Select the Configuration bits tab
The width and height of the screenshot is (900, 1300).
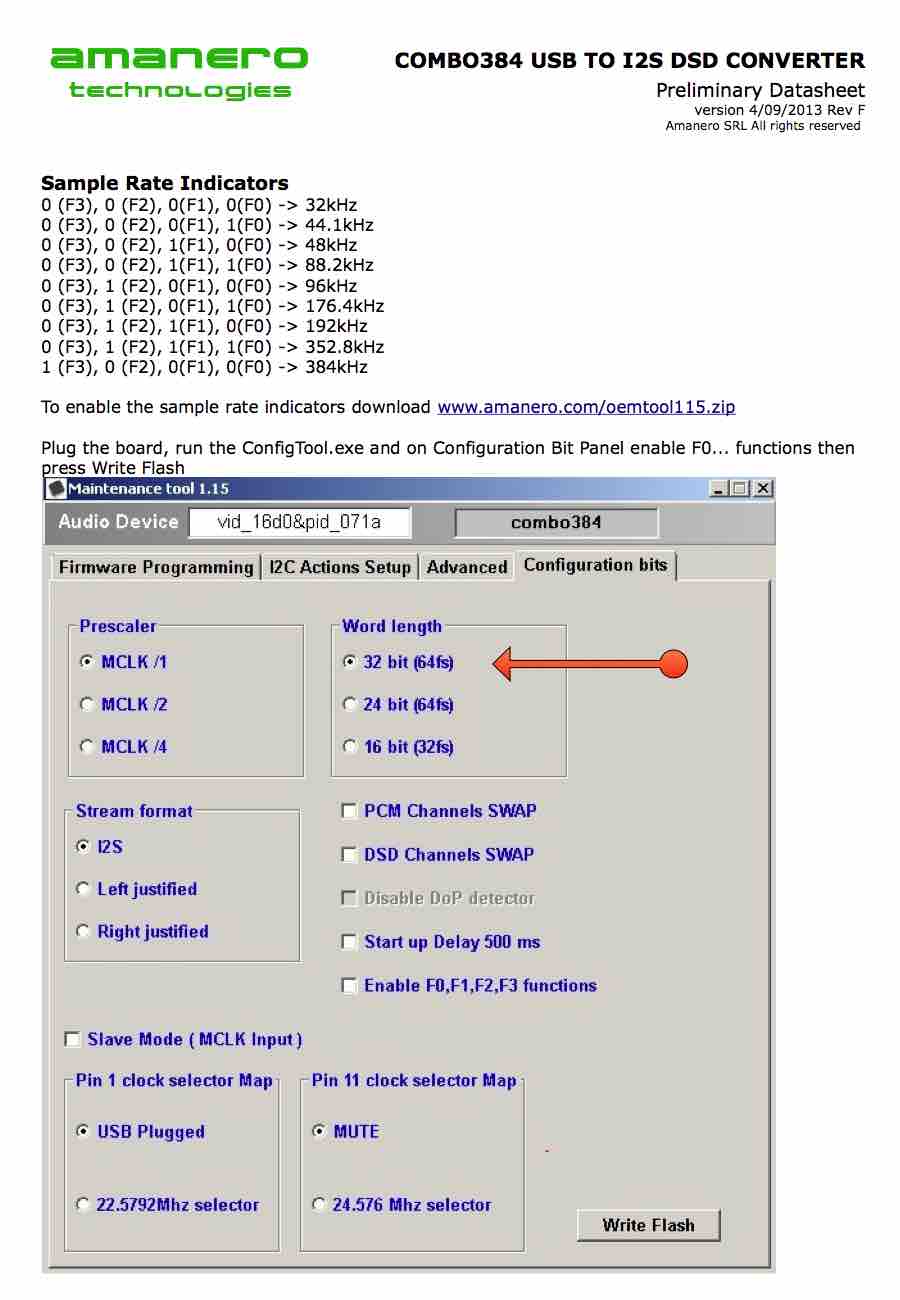point(596,565)
